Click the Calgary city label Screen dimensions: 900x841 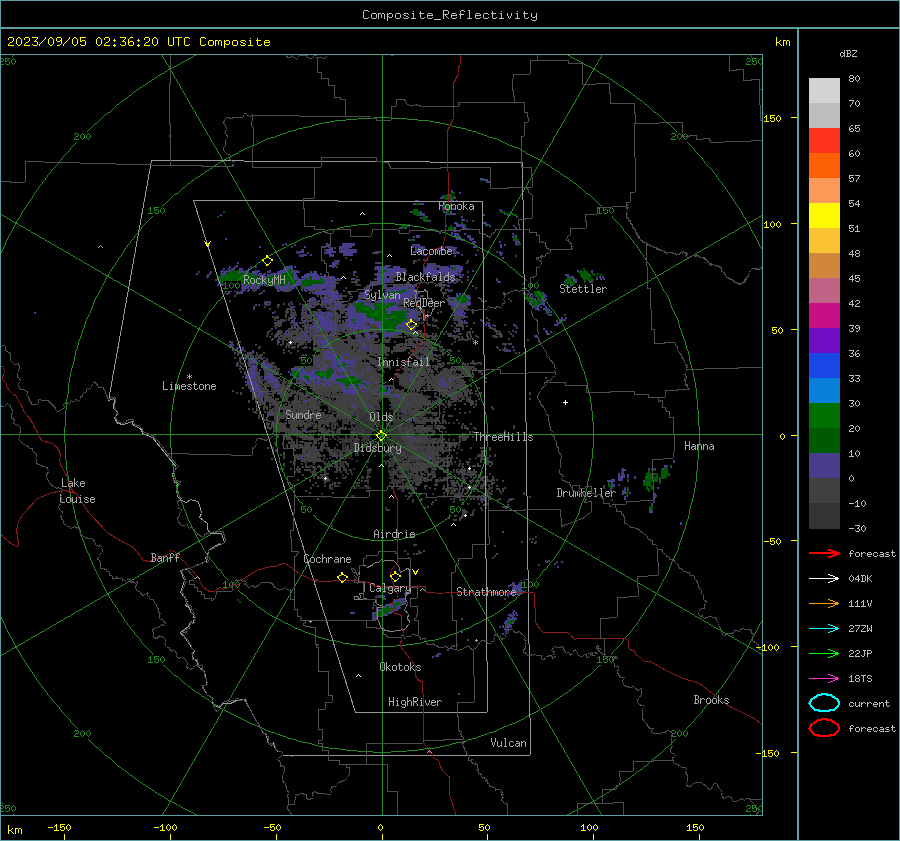[x=390, y=588]
